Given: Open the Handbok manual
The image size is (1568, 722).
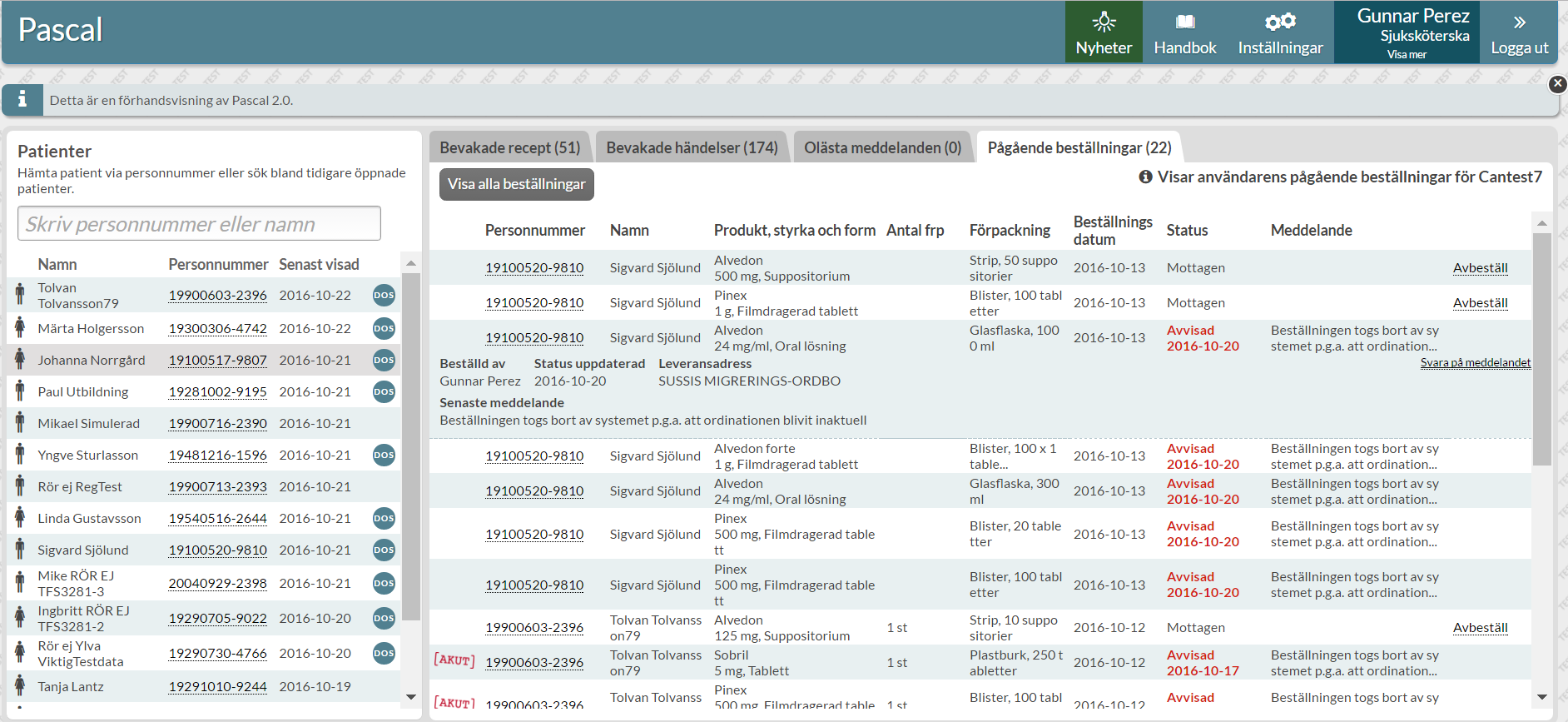Looking at the screenshot, I should click(1185, 32).
